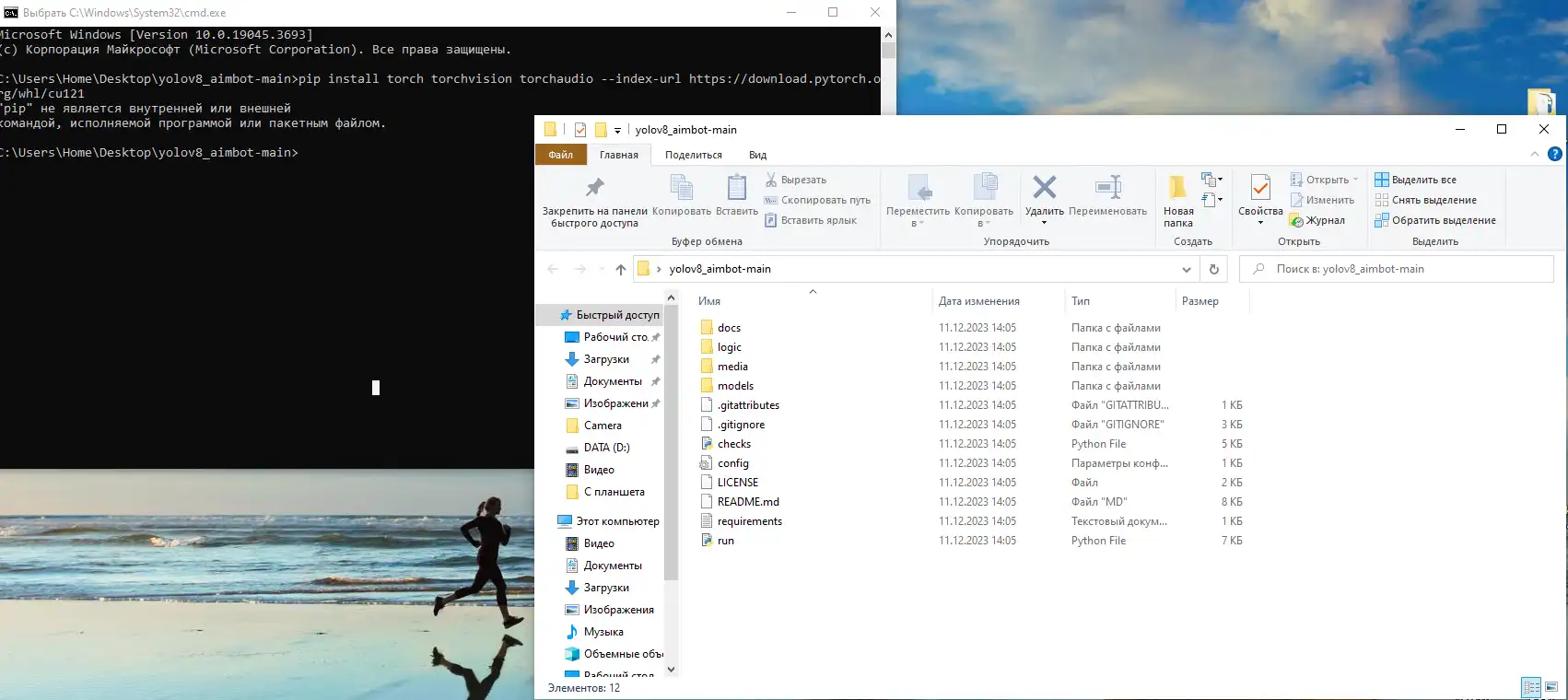Open Properties with the checkmark icon

pos(1259,188)
